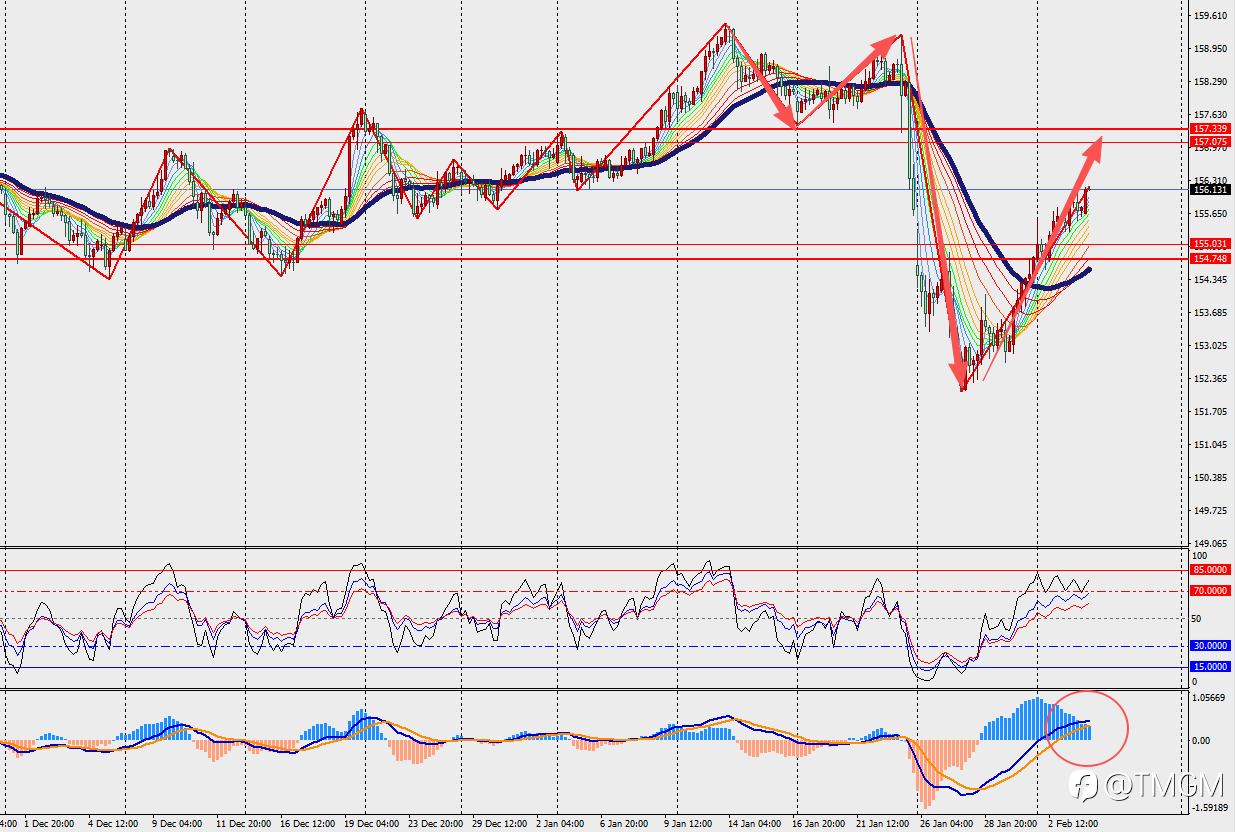Click the 2 Jan 04:00 time label
This screenshot has height=832, width=1236.
(561, 824)
